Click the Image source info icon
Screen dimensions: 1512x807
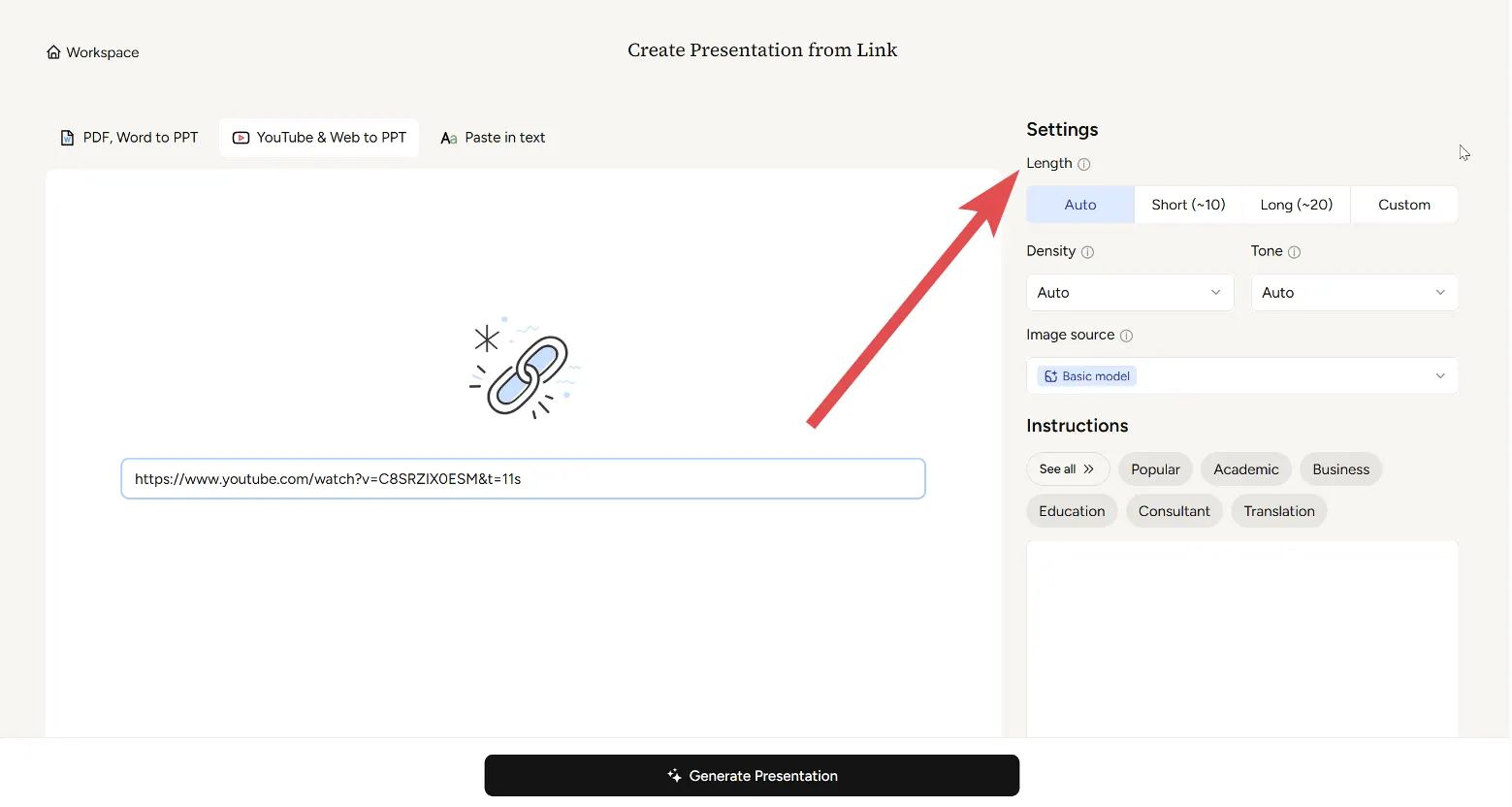(1126, 336)
